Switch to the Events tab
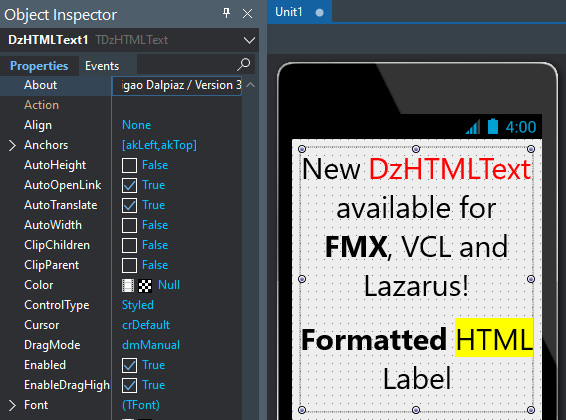The width and height of the screenshot is (566, 420). coord(102,66)
